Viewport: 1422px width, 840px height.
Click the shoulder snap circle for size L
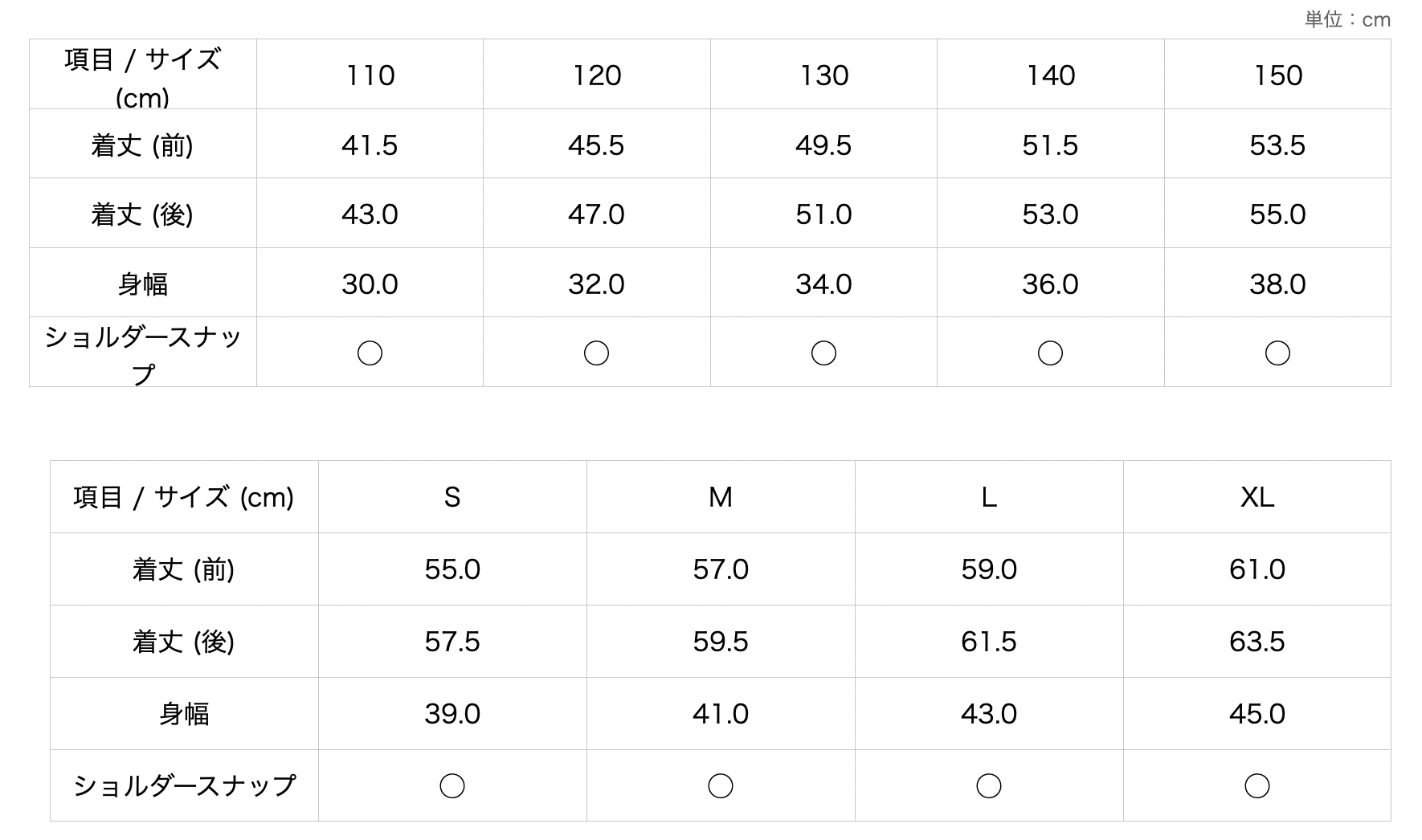pos(989,785)
